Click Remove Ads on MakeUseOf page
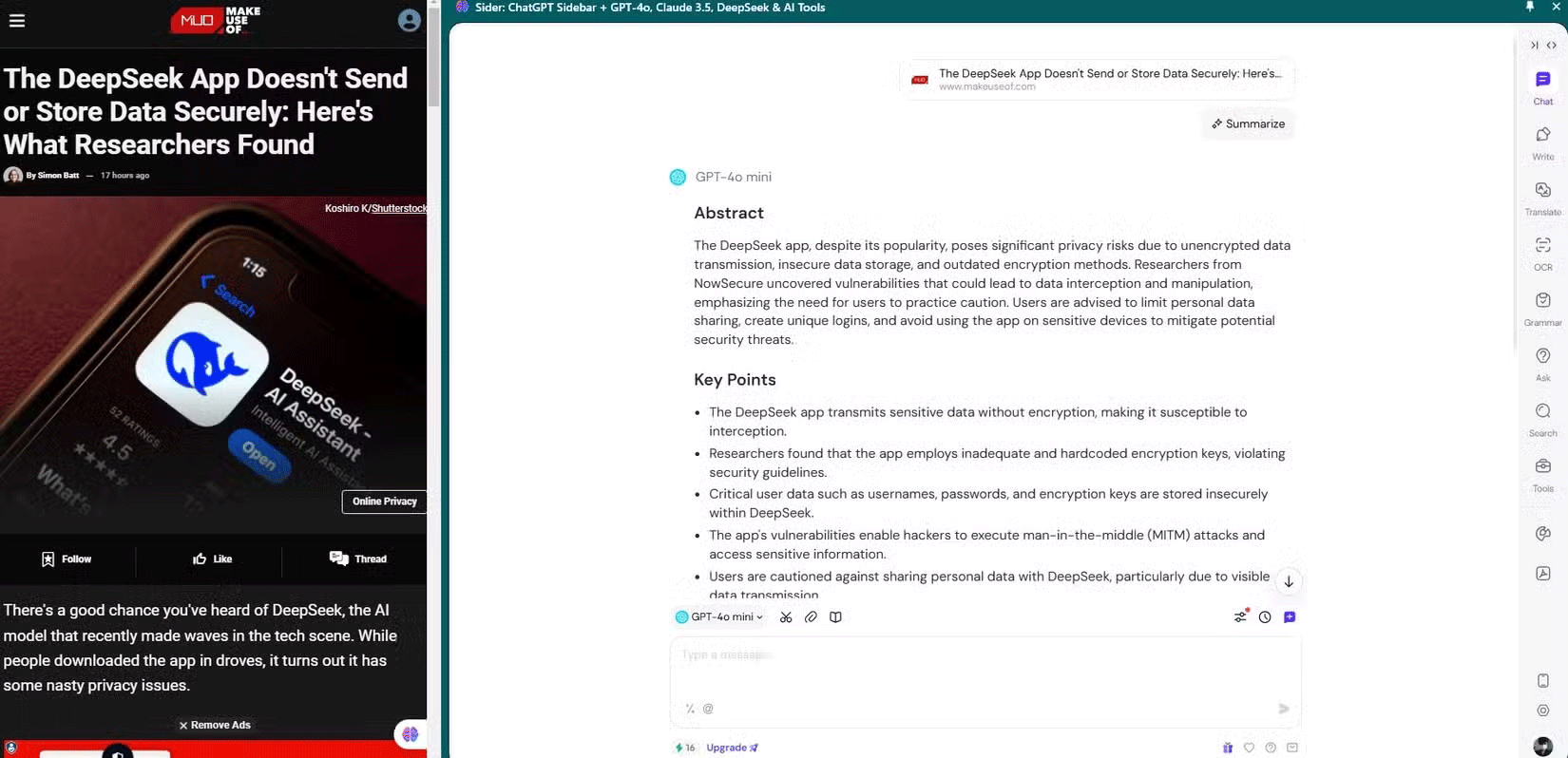The height and width of the screenshot is (758, 1568). (x=215, y=725)
